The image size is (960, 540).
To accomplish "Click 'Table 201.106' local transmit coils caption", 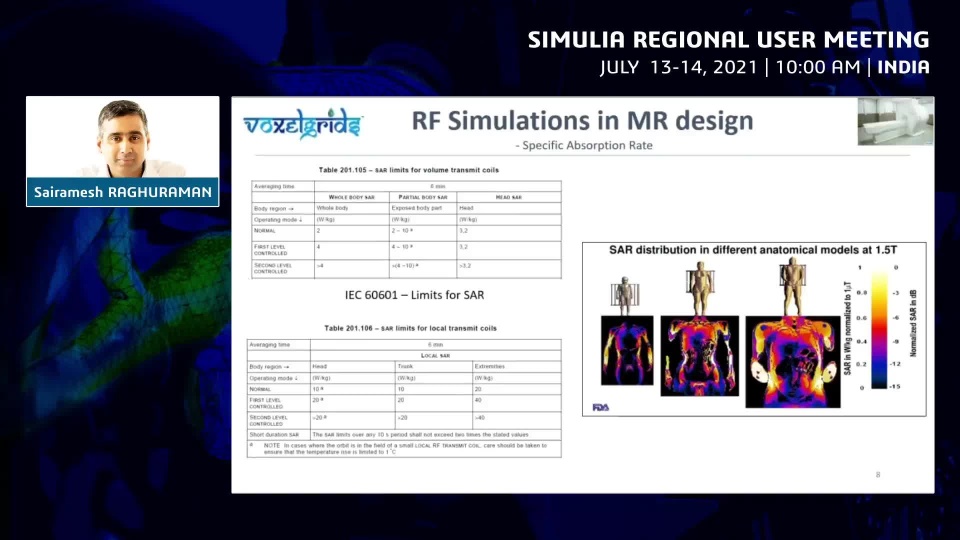I will tap(410, 328).
